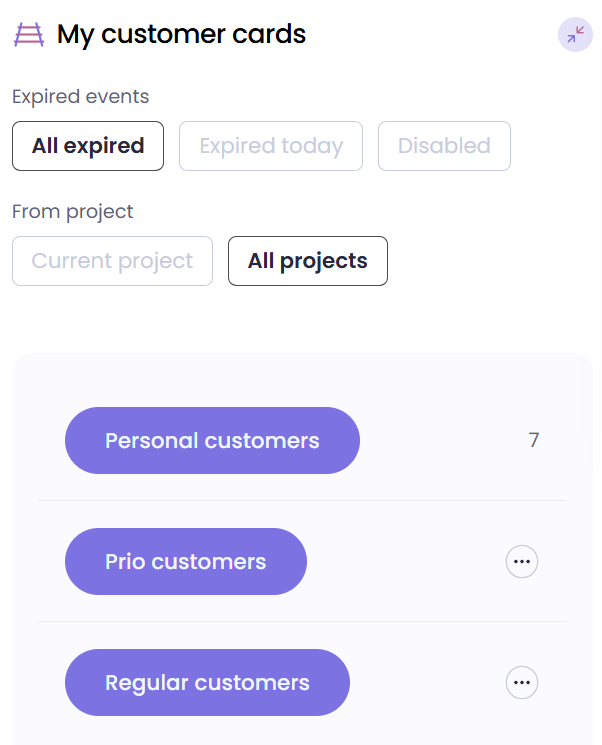The image size is (602, 745).
Task: Select the All projects option
Action: coord(308,261)
